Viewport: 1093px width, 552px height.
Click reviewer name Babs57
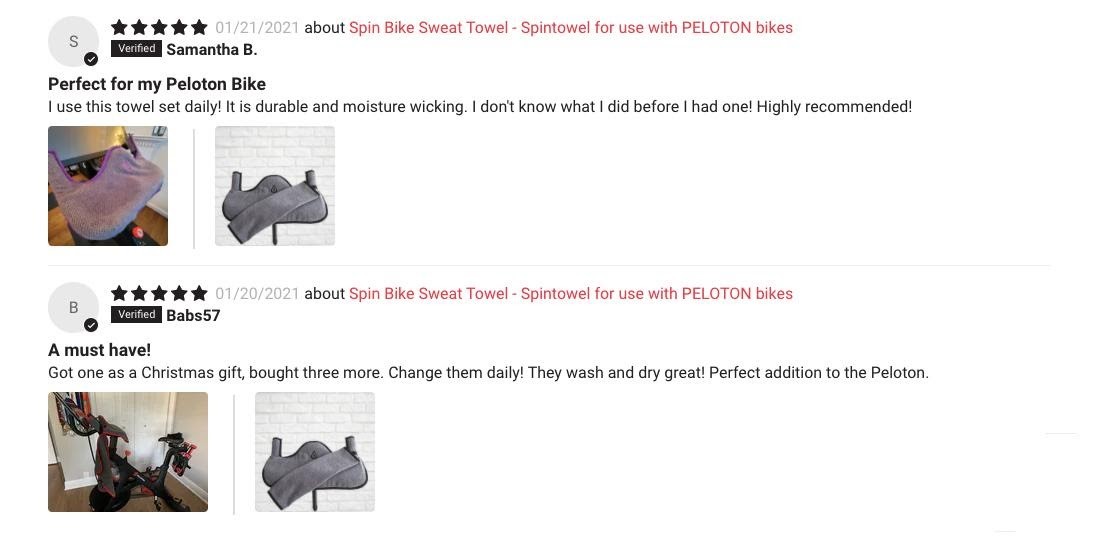[x=193, y=315]
